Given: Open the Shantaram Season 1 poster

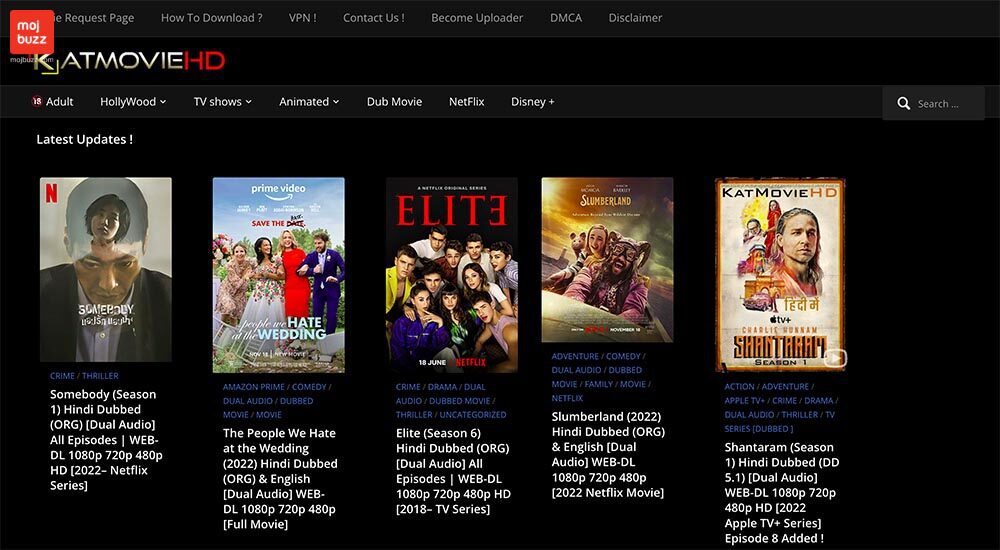Looking at the screenshot, I should pos(781,275).
